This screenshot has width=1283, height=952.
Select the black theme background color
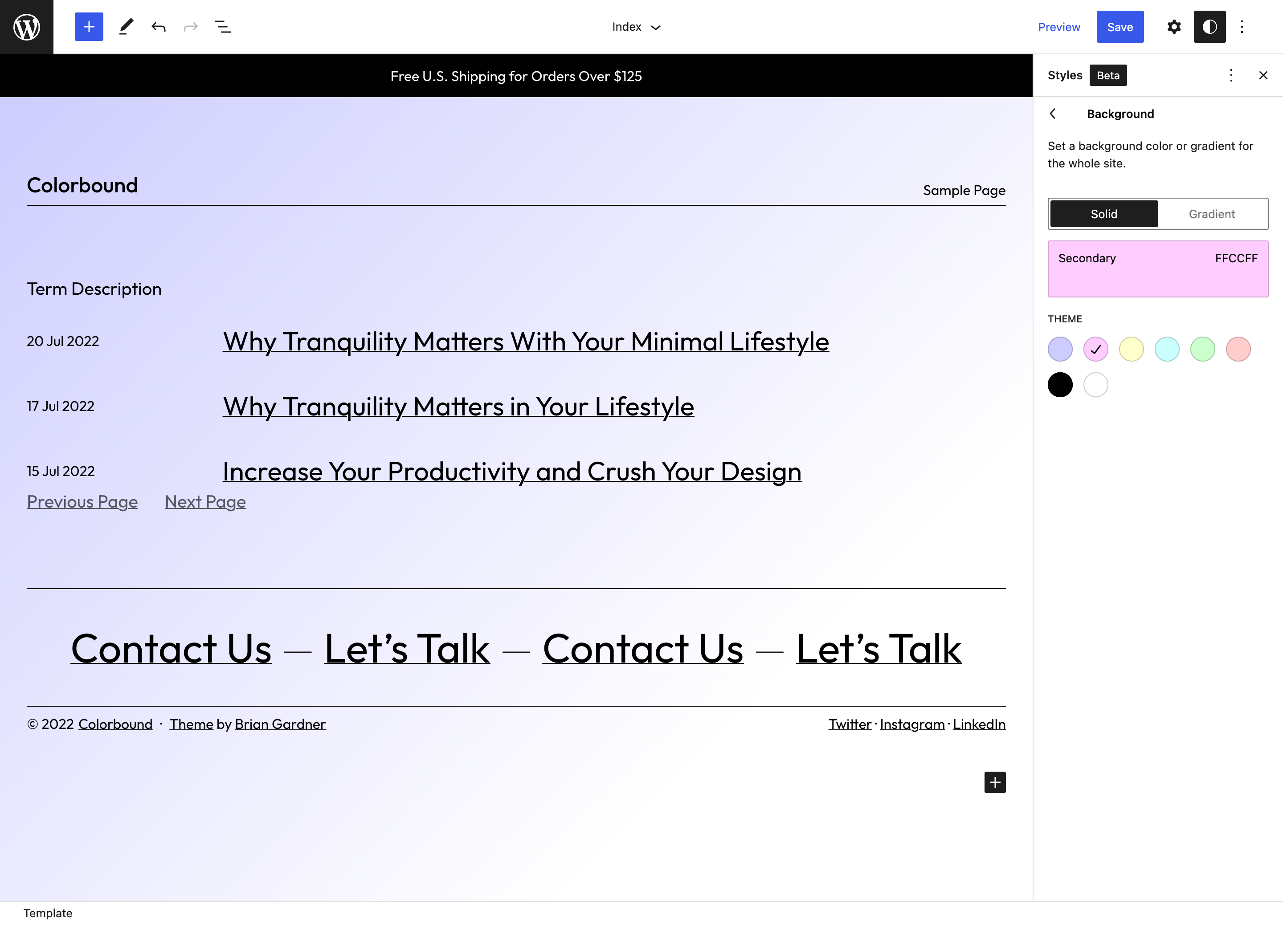tap(1060, 384)
